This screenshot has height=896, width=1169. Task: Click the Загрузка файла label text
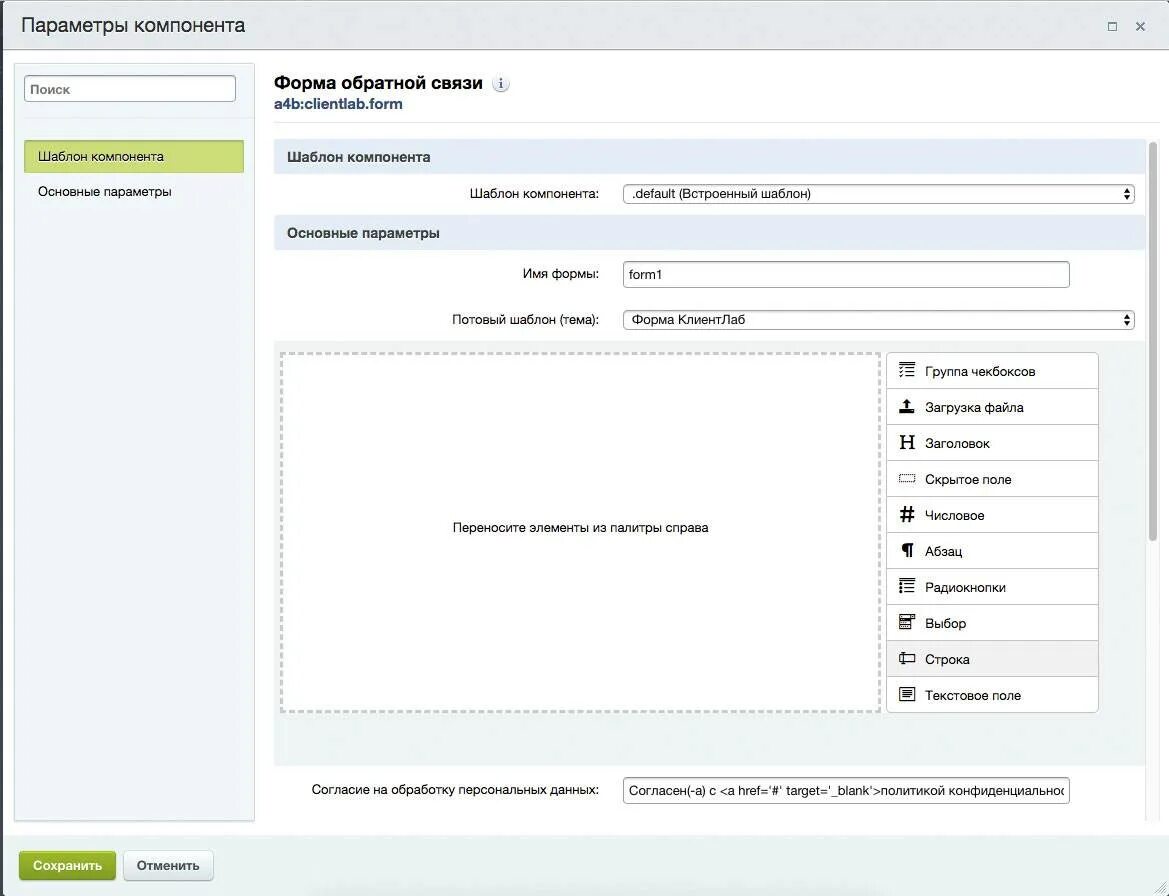click(974, 407)
